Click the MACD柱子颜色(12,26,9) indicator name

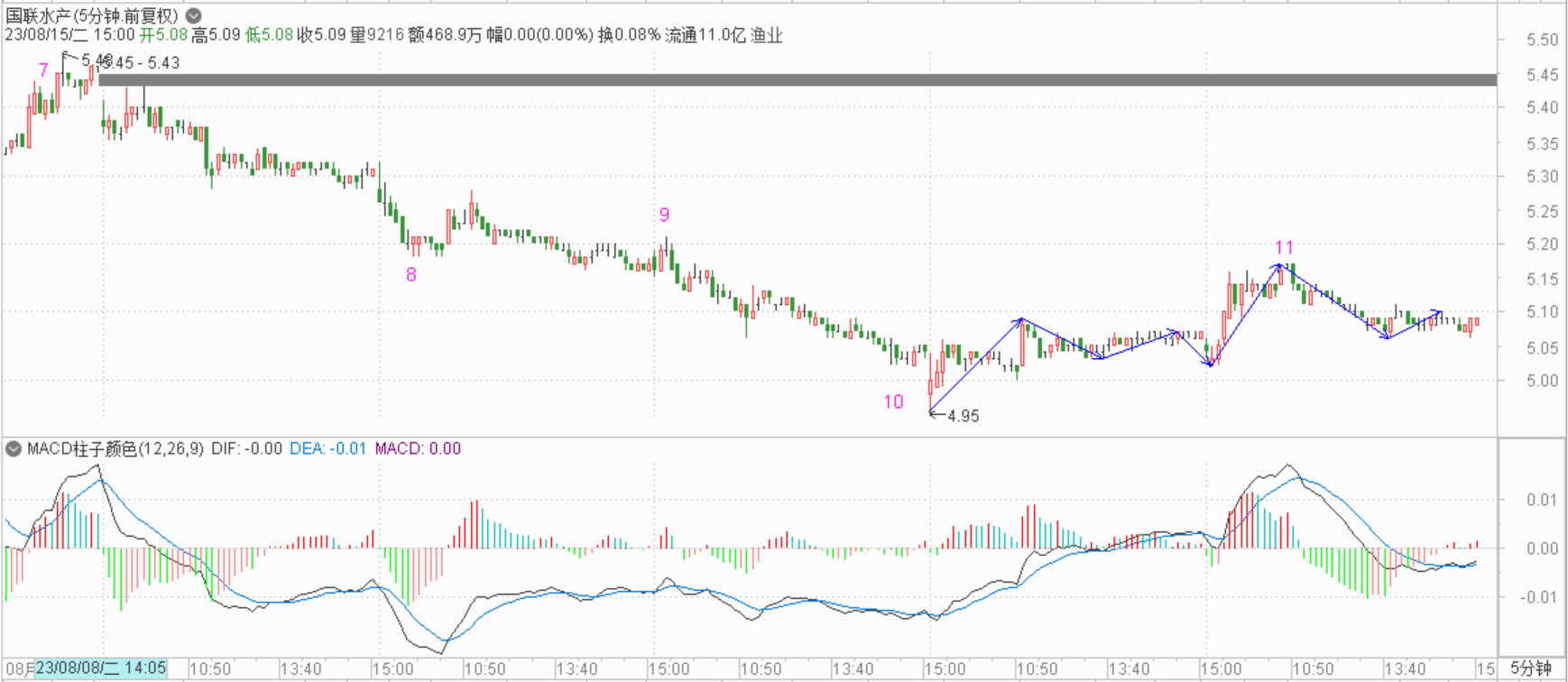click(115, 448)
